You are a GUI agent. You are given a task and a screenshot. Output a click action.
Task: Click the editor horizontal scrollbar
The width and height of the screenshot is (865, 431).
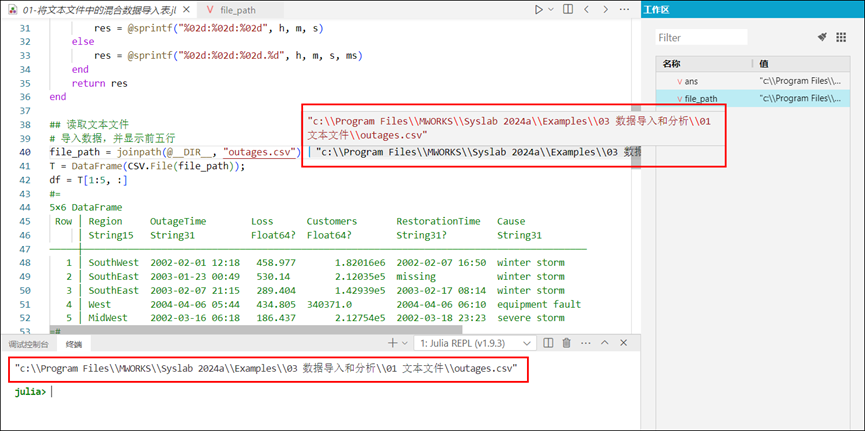[x=255, y=329]
